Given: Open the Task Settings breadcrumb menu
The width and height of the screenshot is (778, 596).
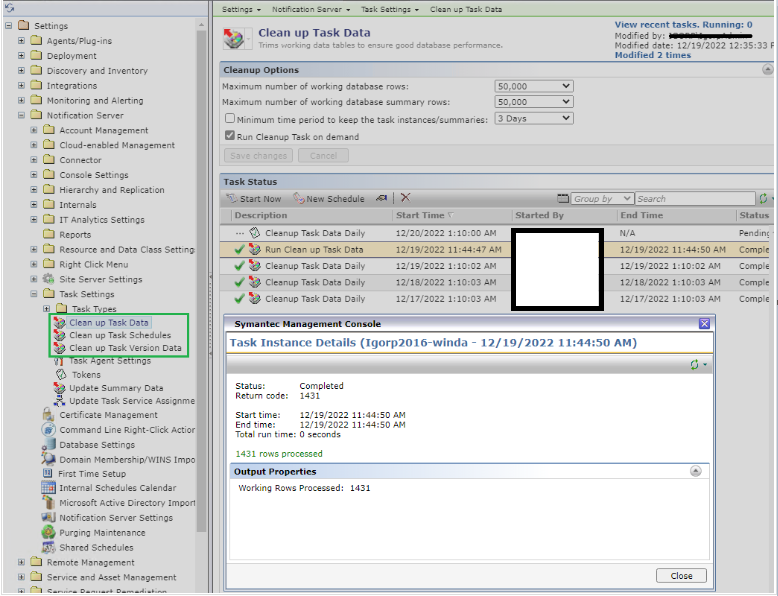Looking at the screenshot, I should pyautogui.click(x=389, y=8).
